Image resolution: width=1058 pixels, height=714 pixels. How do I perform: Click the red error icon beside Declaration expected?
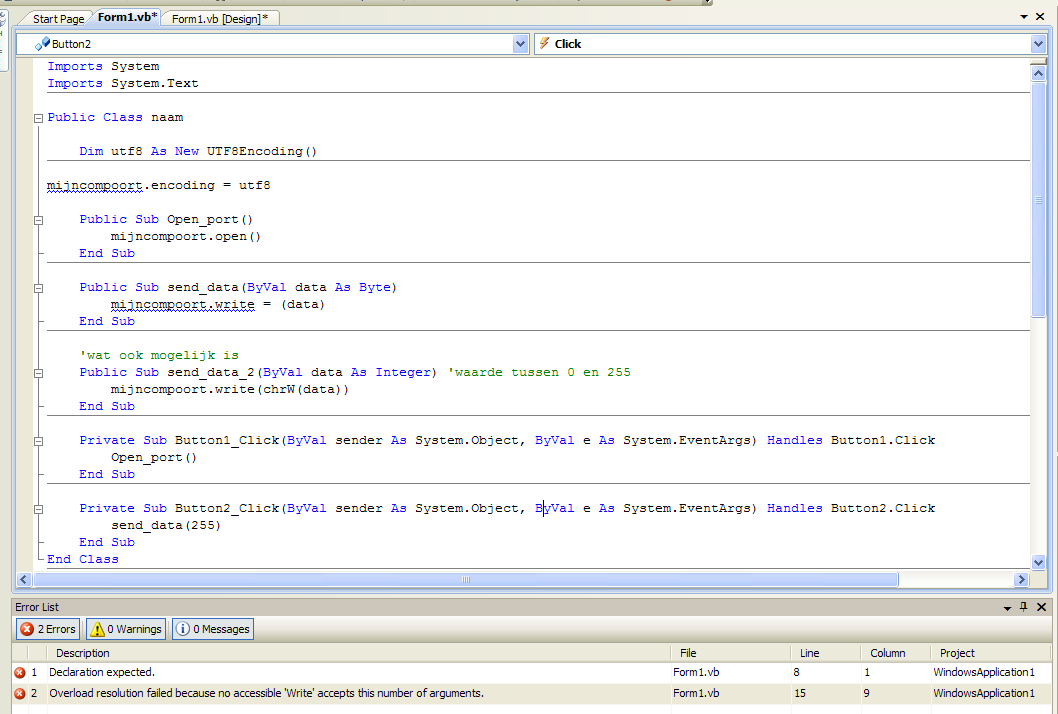click(x=20, y=672)
